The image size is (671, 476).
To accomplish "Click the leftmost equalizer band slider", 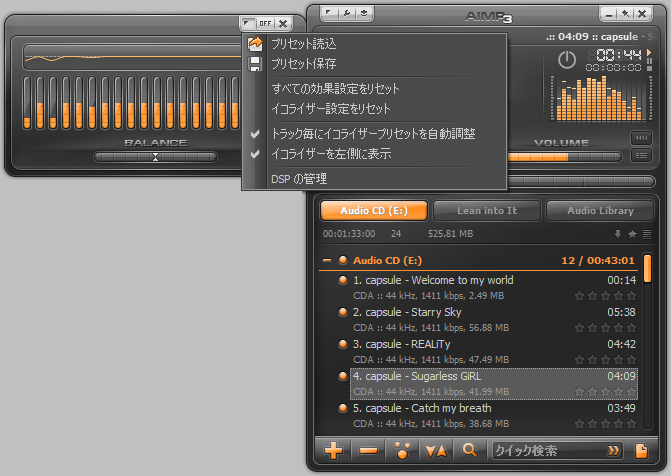I will click(x=27, y=103).
